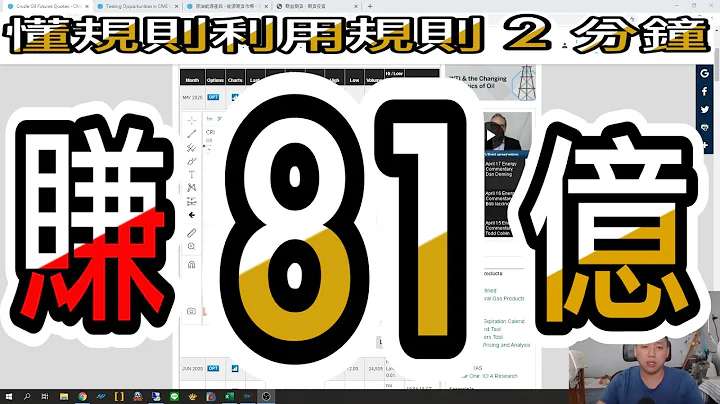720x404 pixels.
Task: Switch to Crude Oil Futures Quotes tab
Action: pos(48,6)
